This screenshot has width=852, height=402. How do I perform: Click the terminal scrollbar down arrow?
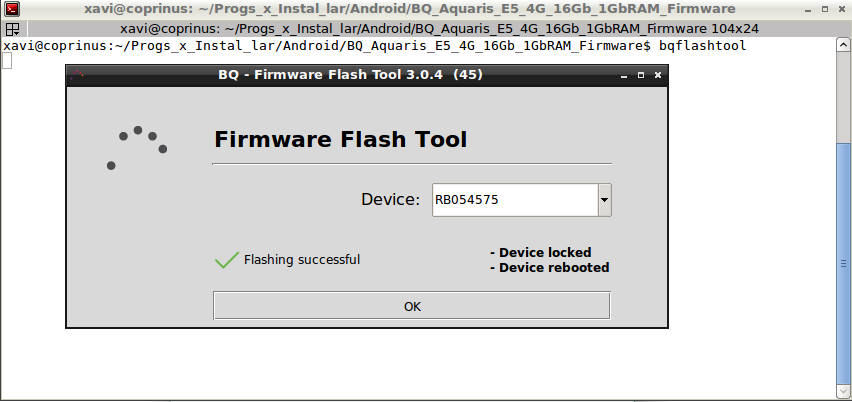(x=844, y=394)
